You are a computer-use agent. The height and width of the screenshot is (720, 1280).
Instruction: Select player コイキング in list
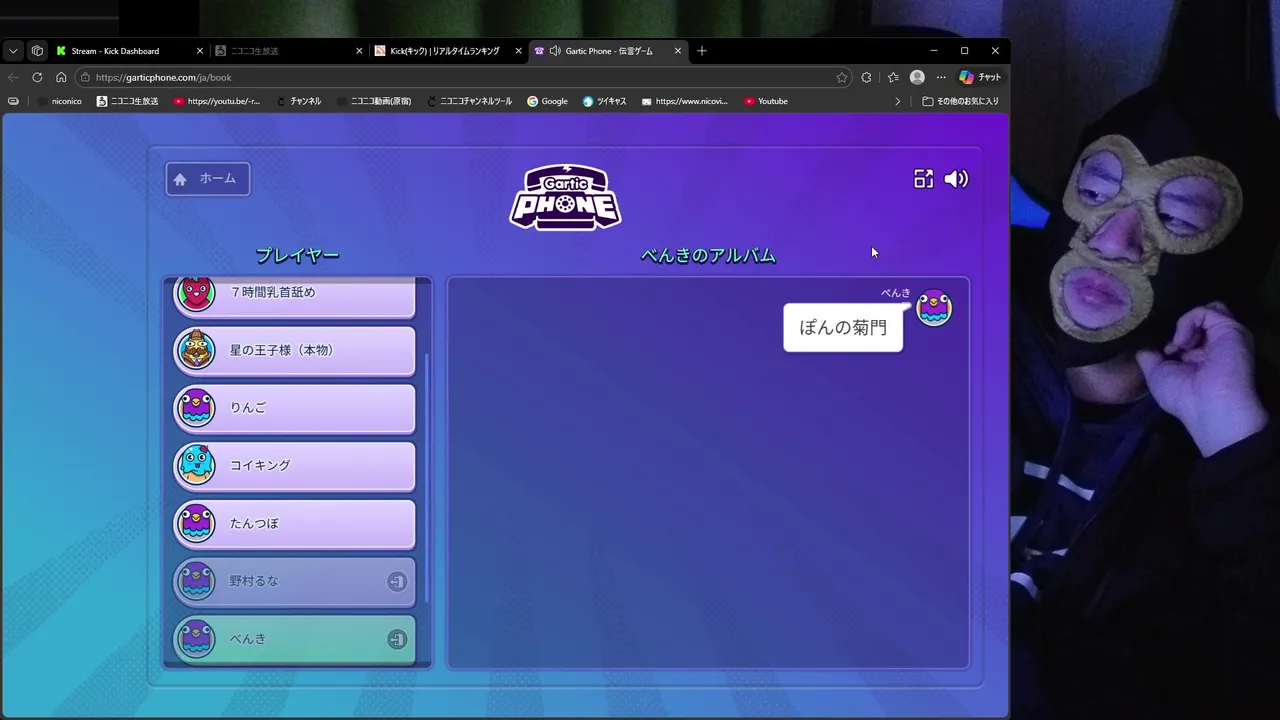(295, 465)
